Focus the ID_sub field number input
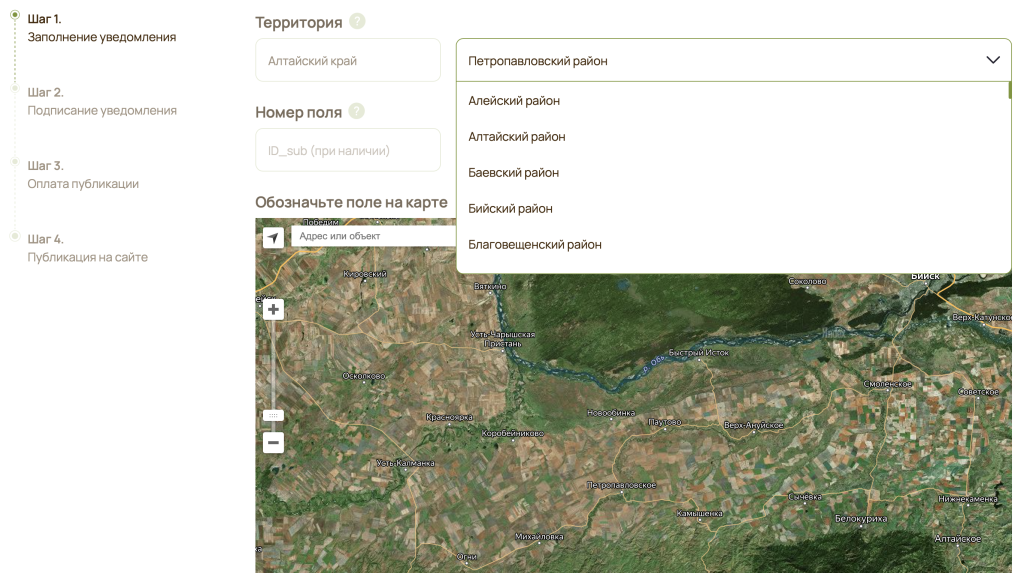The width and height of the screenshot is (1024, 573). pos(348,150)
